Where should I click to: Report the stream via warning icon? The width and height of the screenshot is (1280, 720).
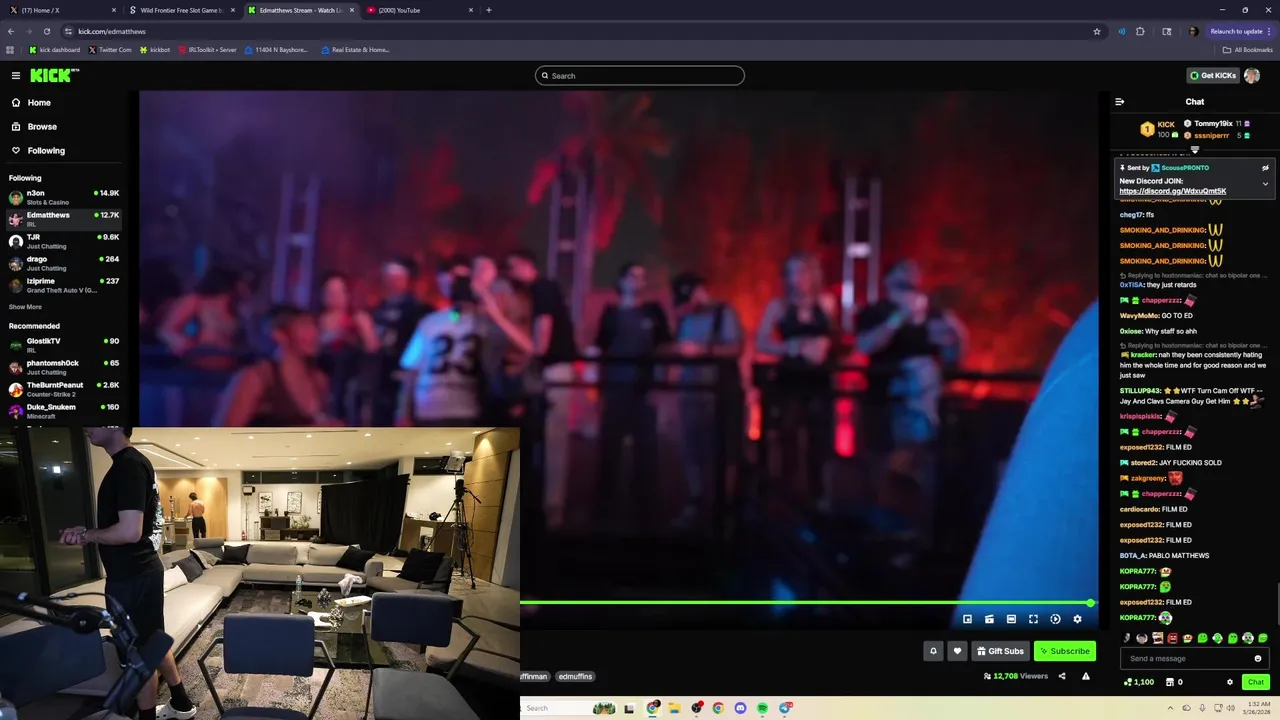[x=1086, y=676]
